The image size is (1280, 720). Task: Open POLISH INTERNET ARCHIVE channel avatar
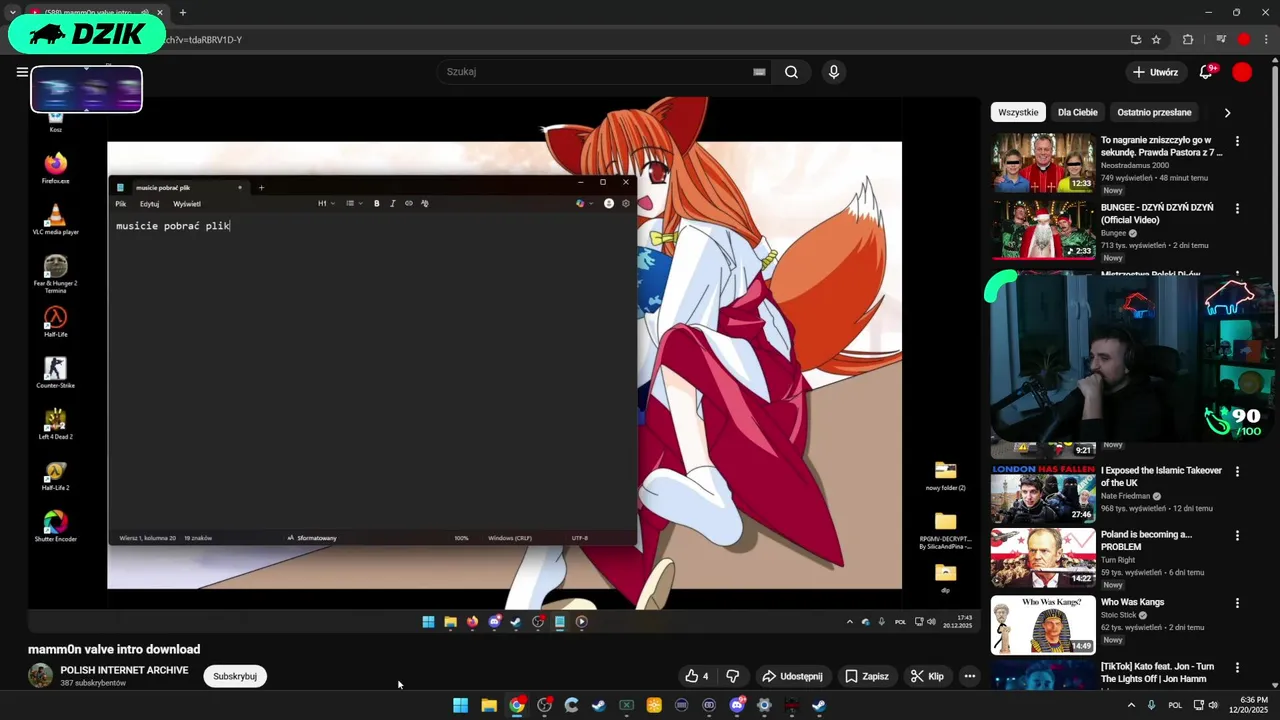40,675
